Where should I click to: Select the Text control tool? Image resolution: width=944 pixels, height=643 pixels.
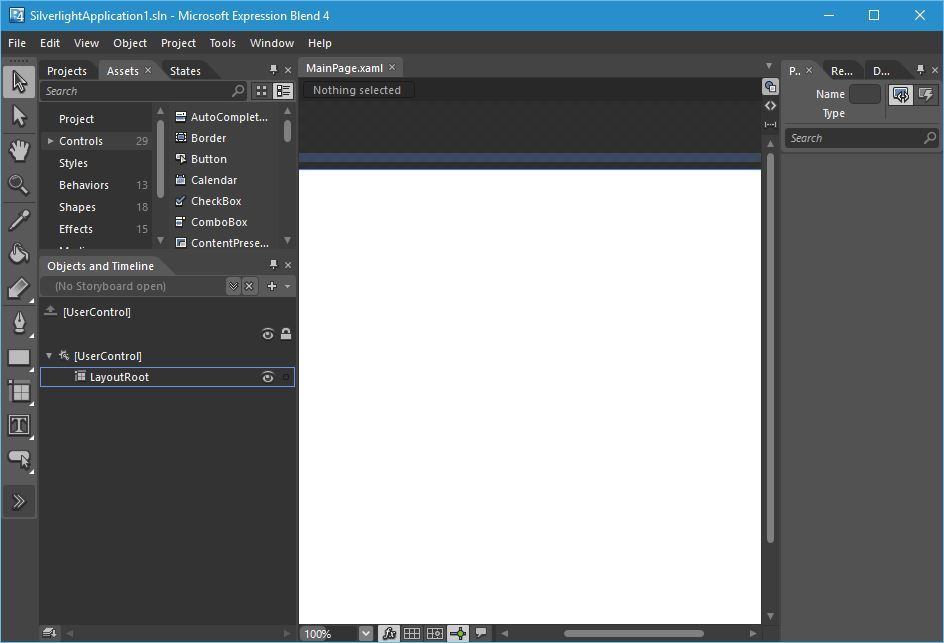tap(18, 424)
